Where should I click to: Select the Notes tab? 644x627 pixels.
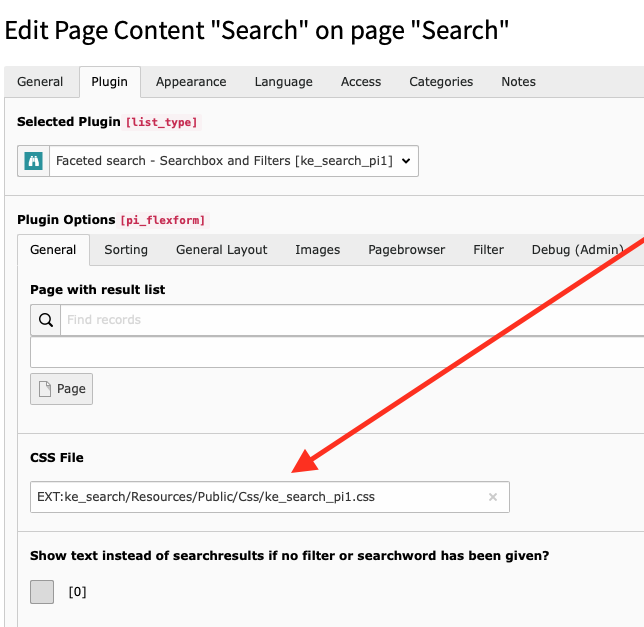pos(518,82)
